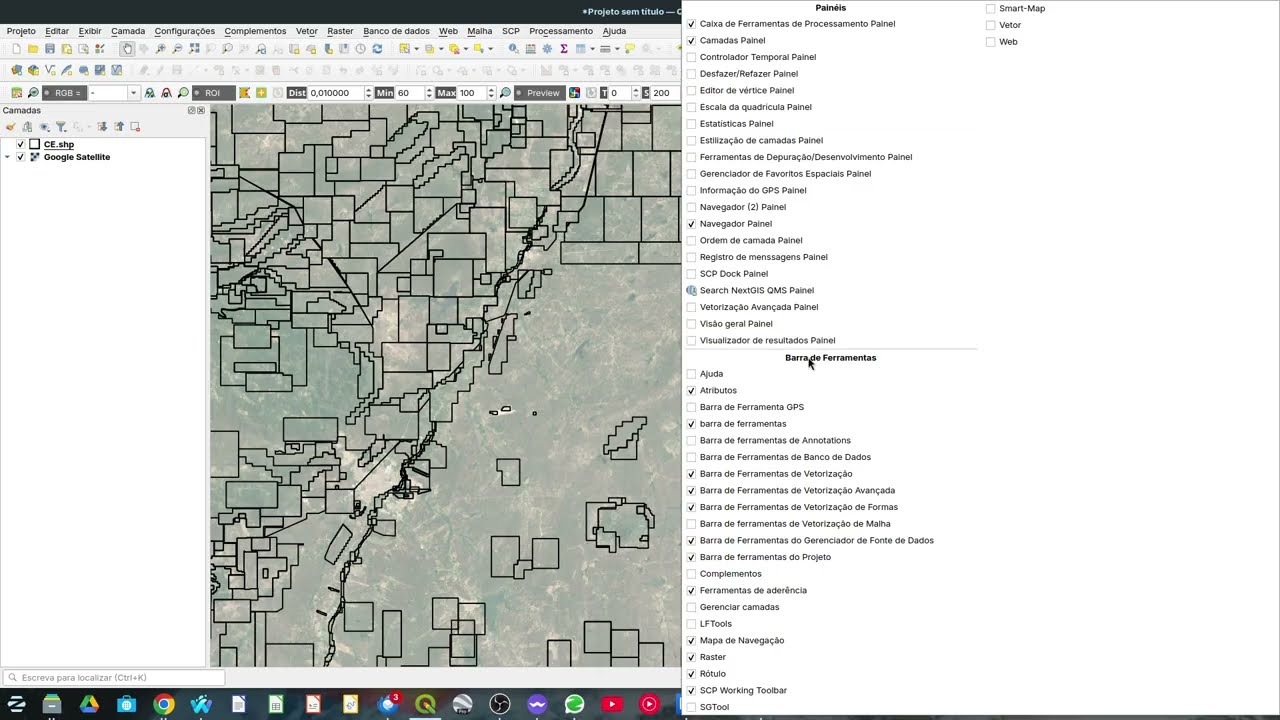Click Expand All icon in Camadas panel

pos(102,127)
